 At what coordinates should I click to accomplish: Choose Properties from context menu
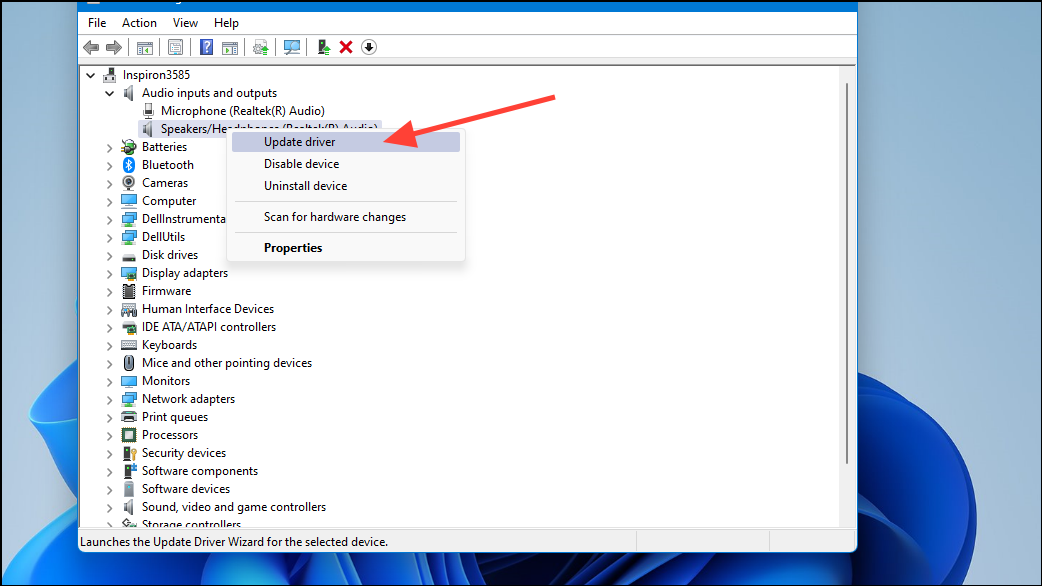[346, 247]
